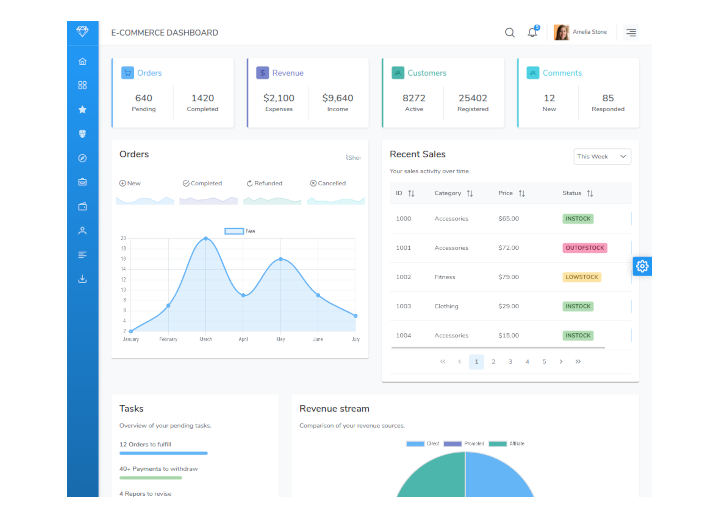Open the search magnifier in the top bar
Screen dimensions: 720x520
[x=510, y=33]
